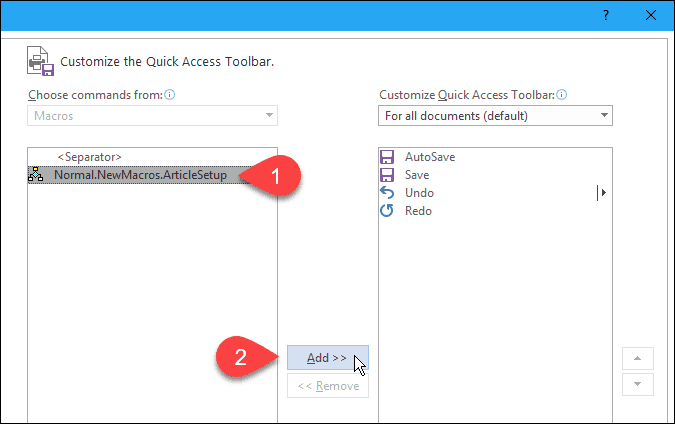Click the Save floppy disk icon
Image resolution: width=675 pixels, height=424 pixels.
[387, 175]
